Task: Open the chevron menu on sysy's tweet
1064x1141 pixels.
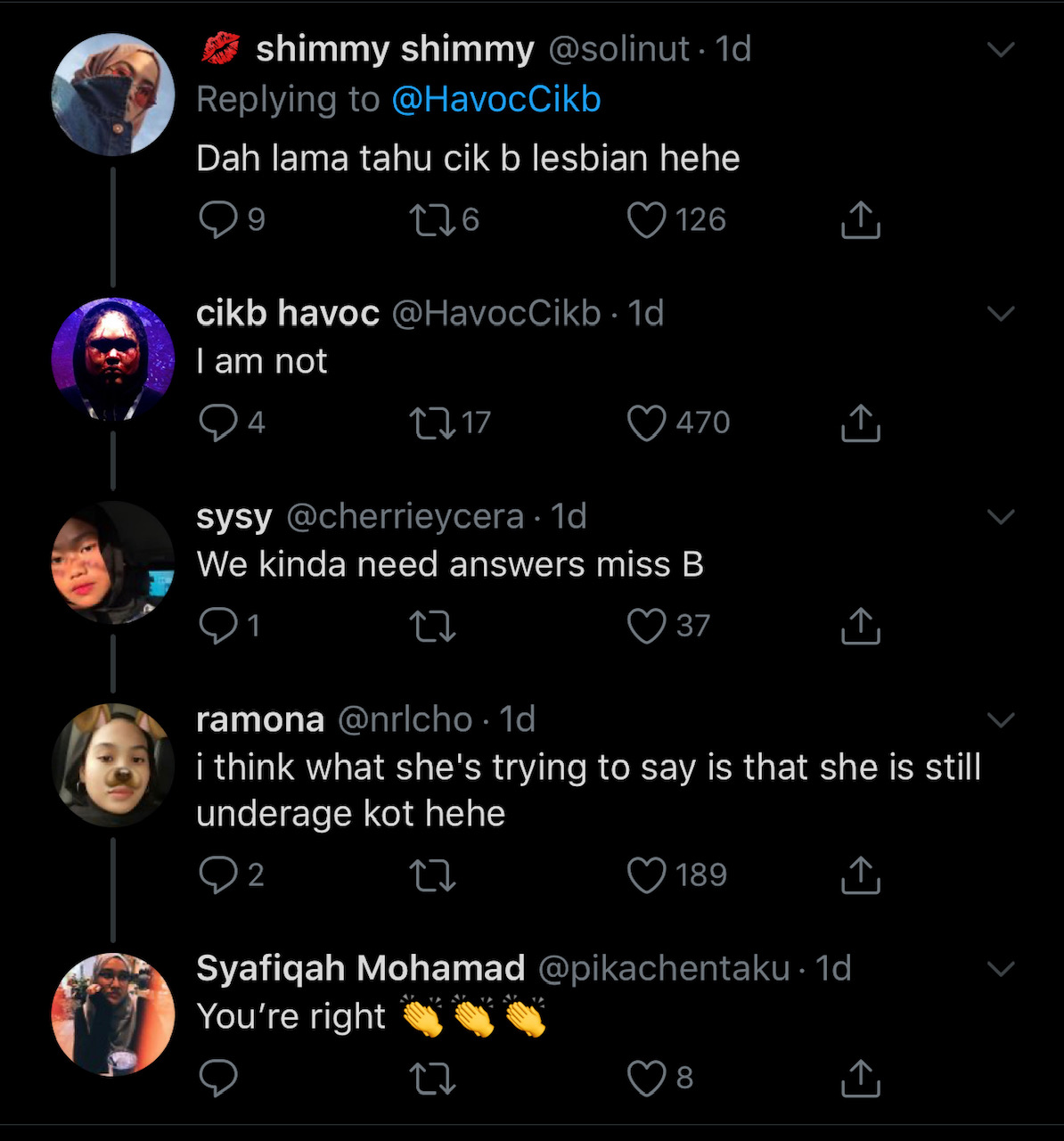Action: (1002, 516)
